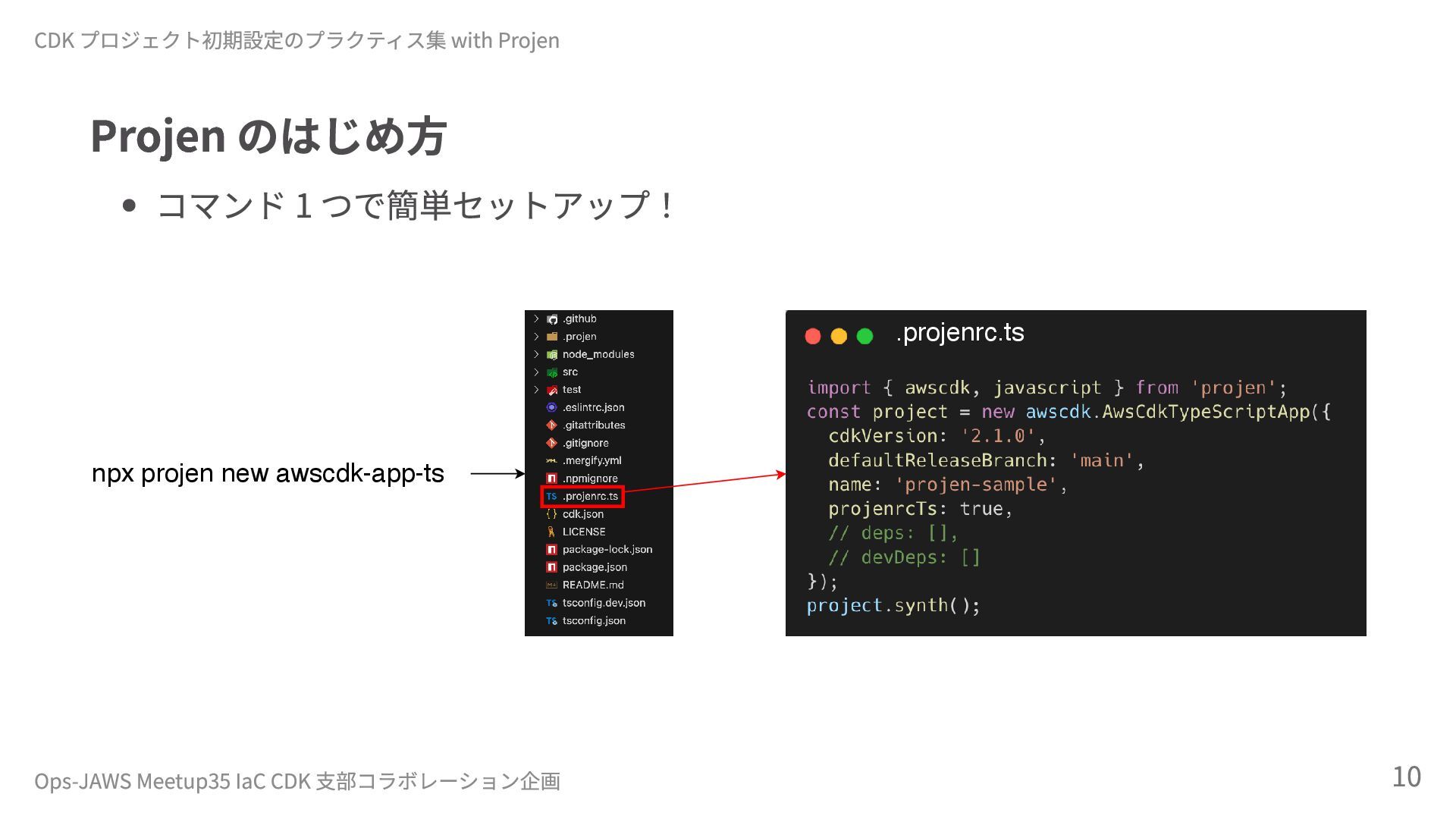Image resolution: width=1456 pixels, height=819 pixels.
Task: Expand the test folder chevron
Action: [536, 389]
